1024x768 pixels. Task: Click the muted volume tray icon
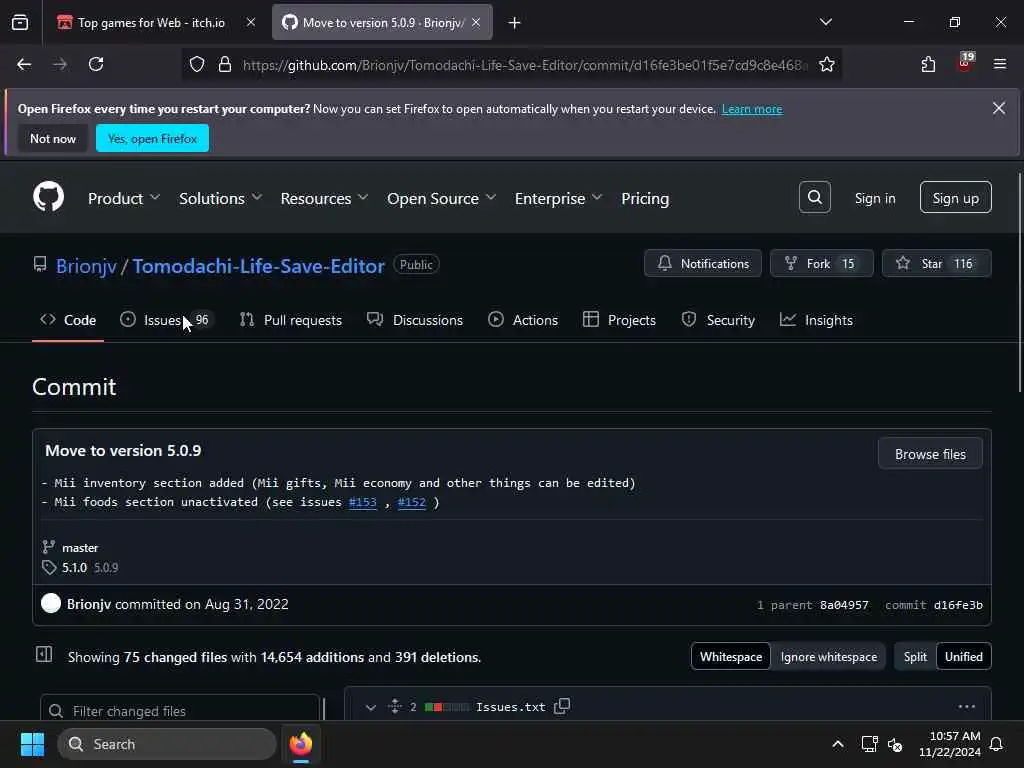[895, 744]
